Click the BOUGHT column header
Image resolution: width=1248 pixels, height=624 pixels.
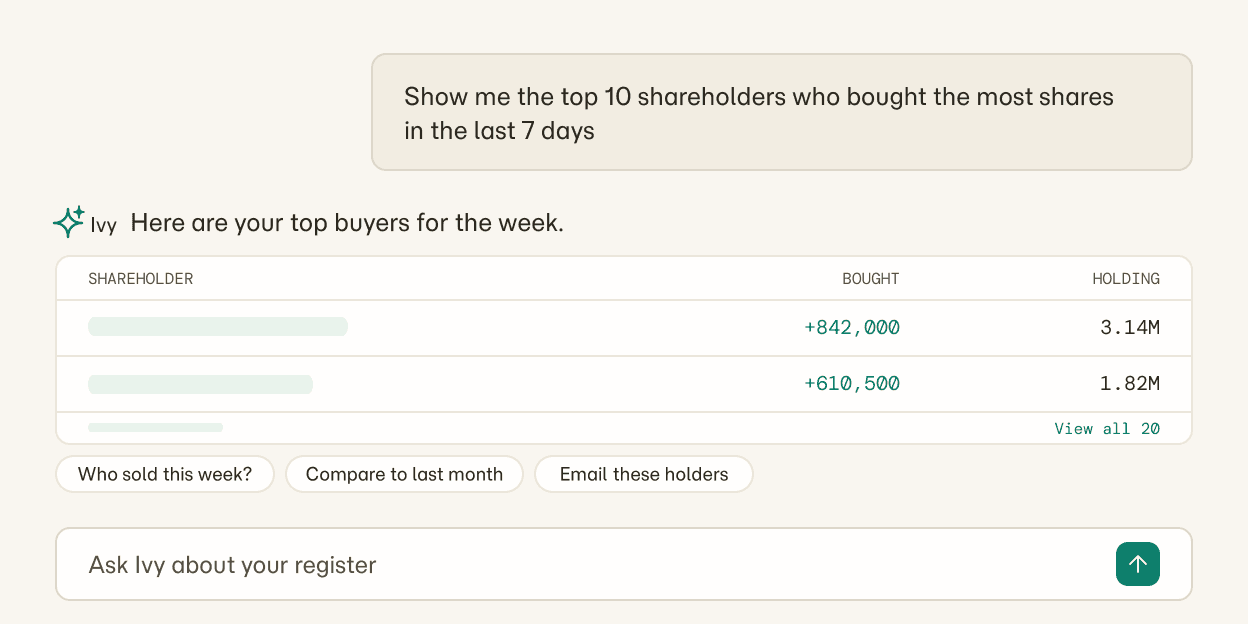870,279
